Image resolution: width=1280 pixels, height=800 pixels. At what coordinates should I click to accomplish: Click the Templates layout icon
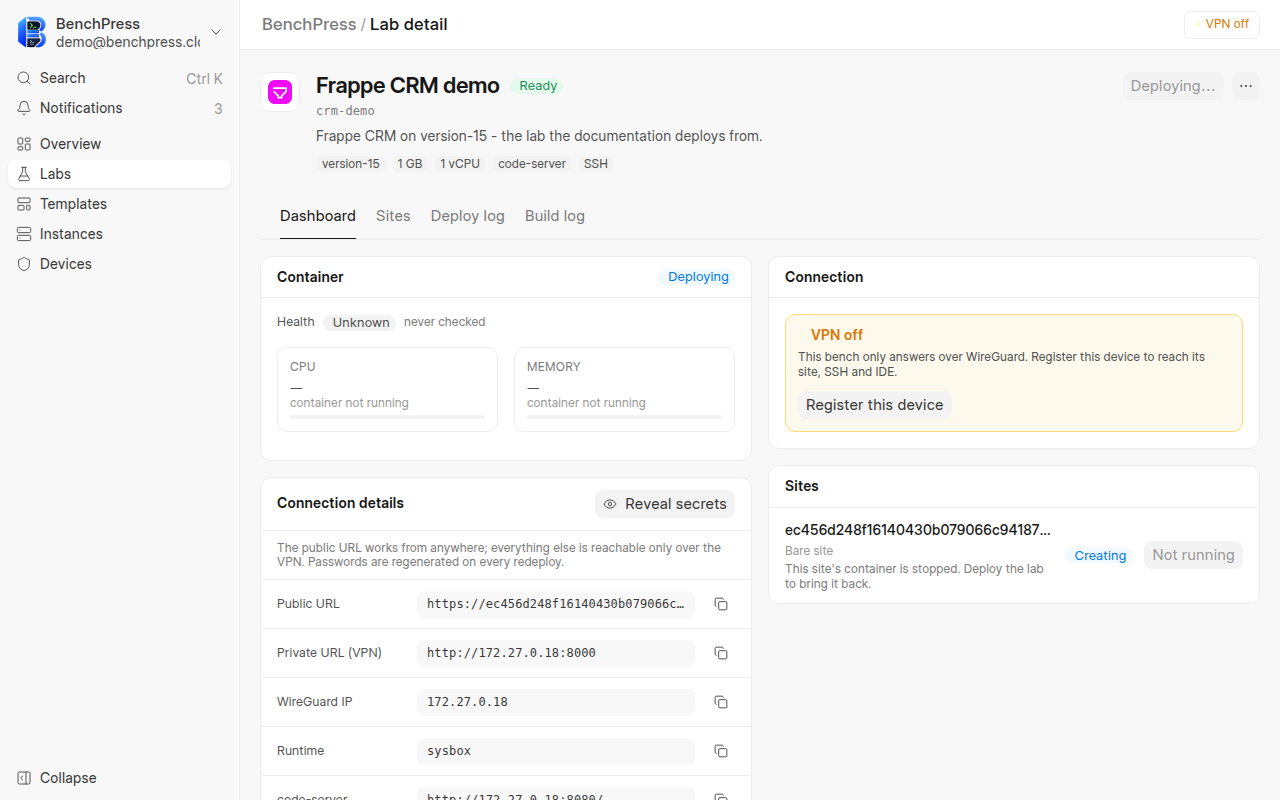(x=25, y=204)
